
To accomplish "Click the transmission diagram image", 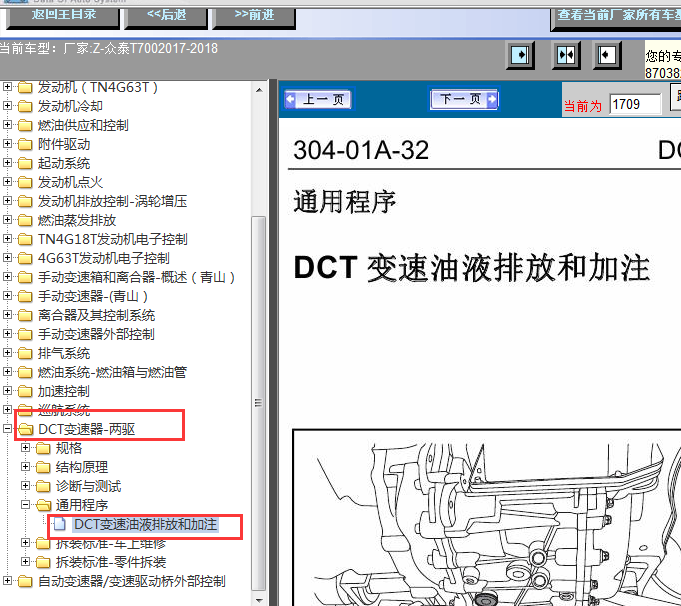I will pyautogui.click(x=486, y=517).
